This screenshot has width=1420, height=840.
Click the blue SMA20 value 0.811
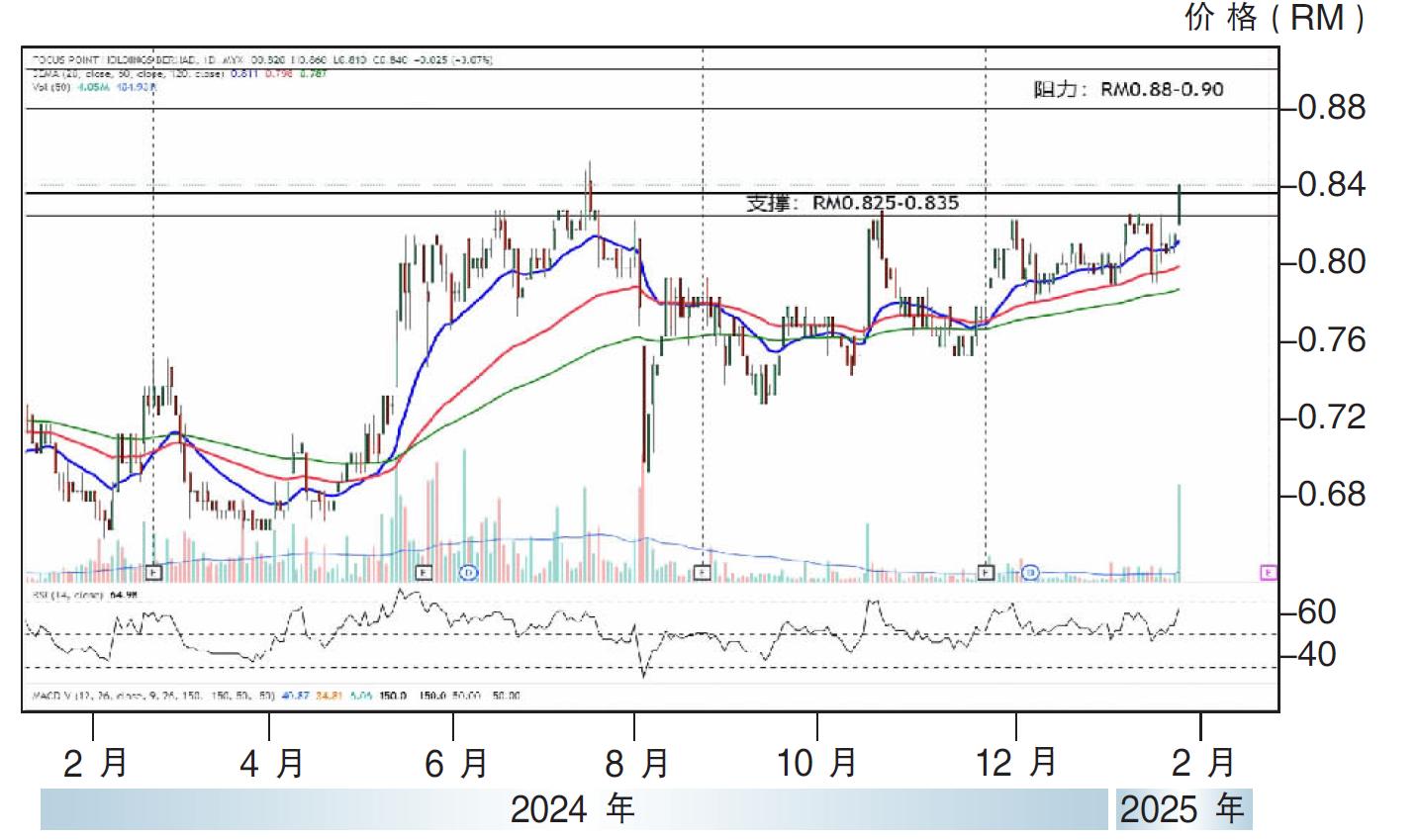pos(243,73)
